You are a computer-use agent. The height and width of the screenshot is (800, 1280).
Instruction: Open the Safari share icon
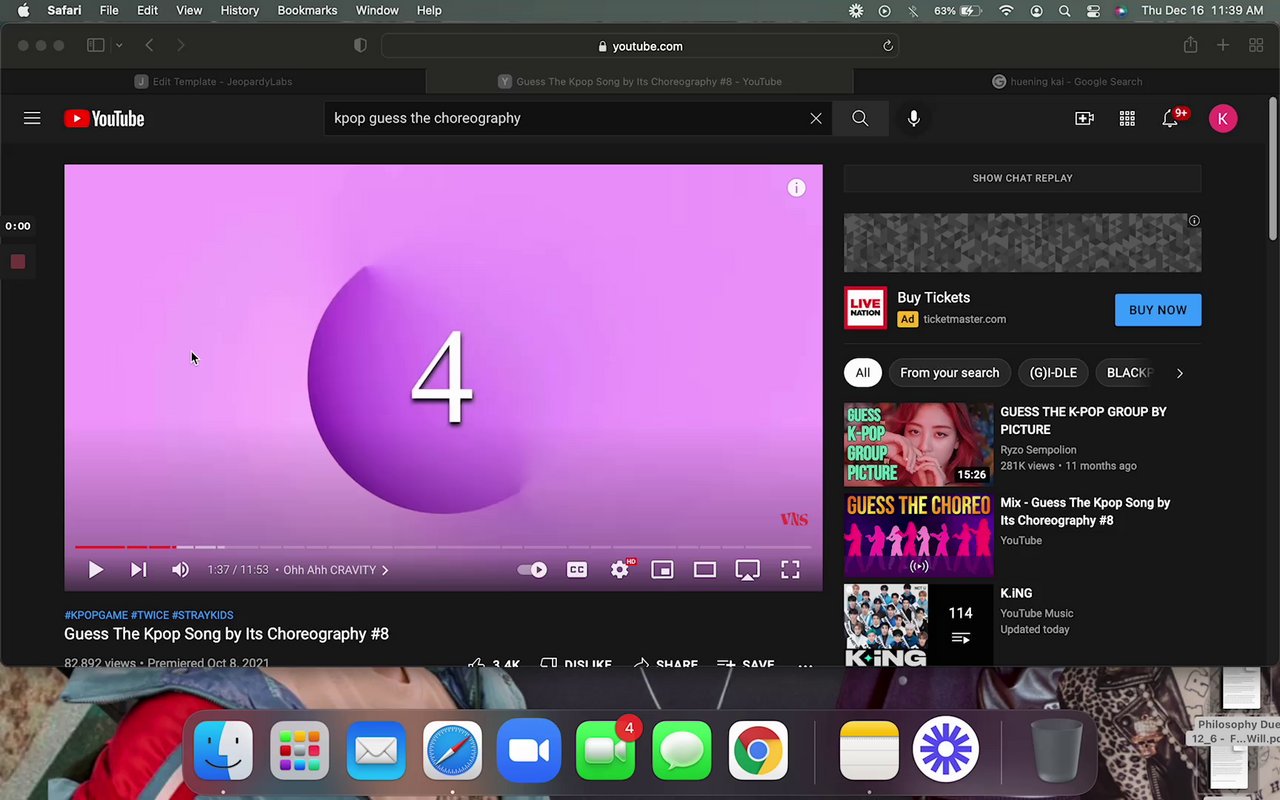1190,45
